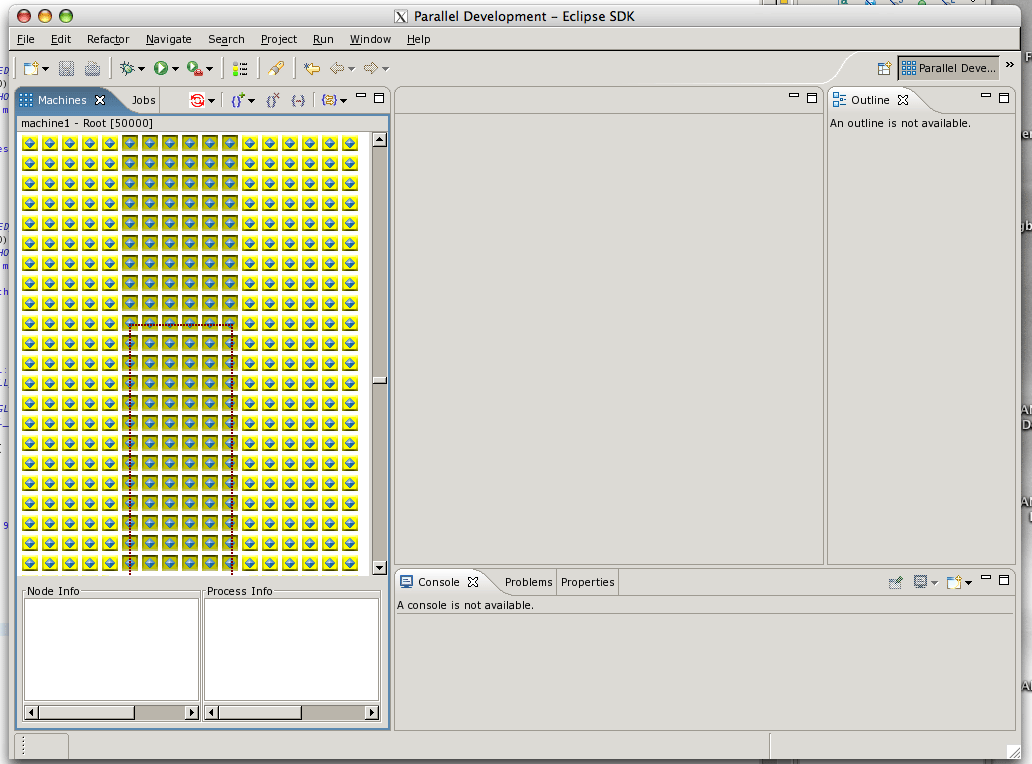
Task: Launch Debug with the bug icon
Action: pos(127,68)
